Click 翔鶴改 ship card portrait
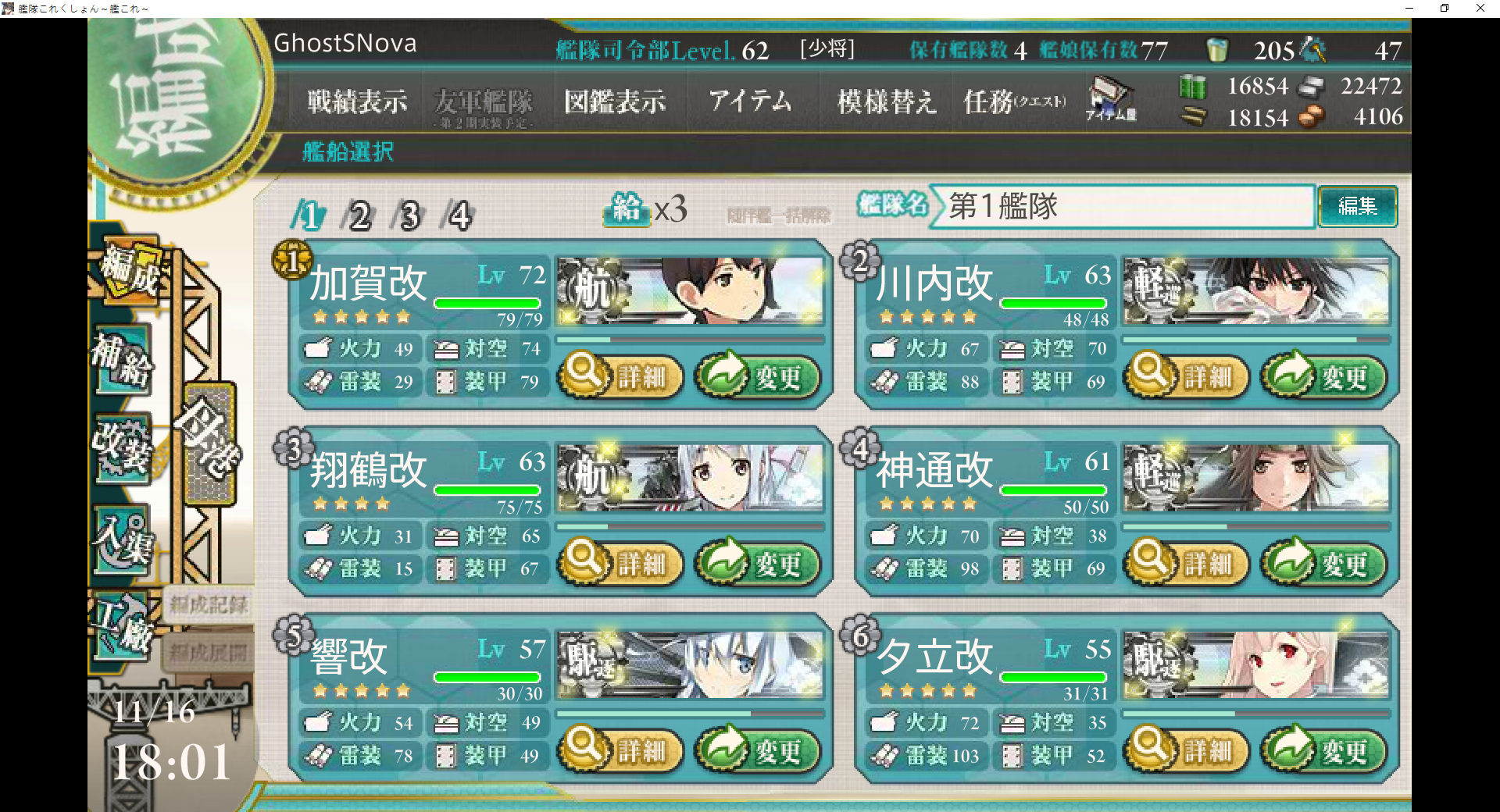The height and width of the screenshot is (812, 1500). (x=691, y=477)
